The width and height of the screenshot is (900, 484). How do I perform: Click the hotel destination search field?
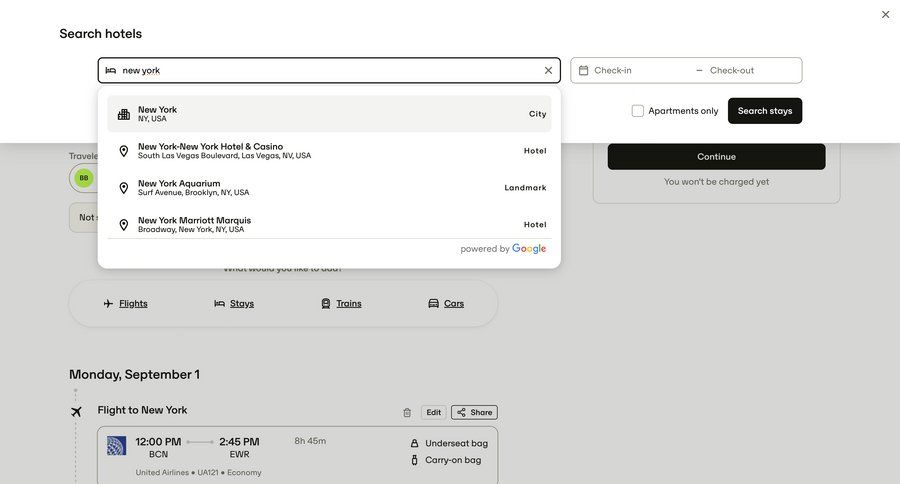[x=329, y=70]
